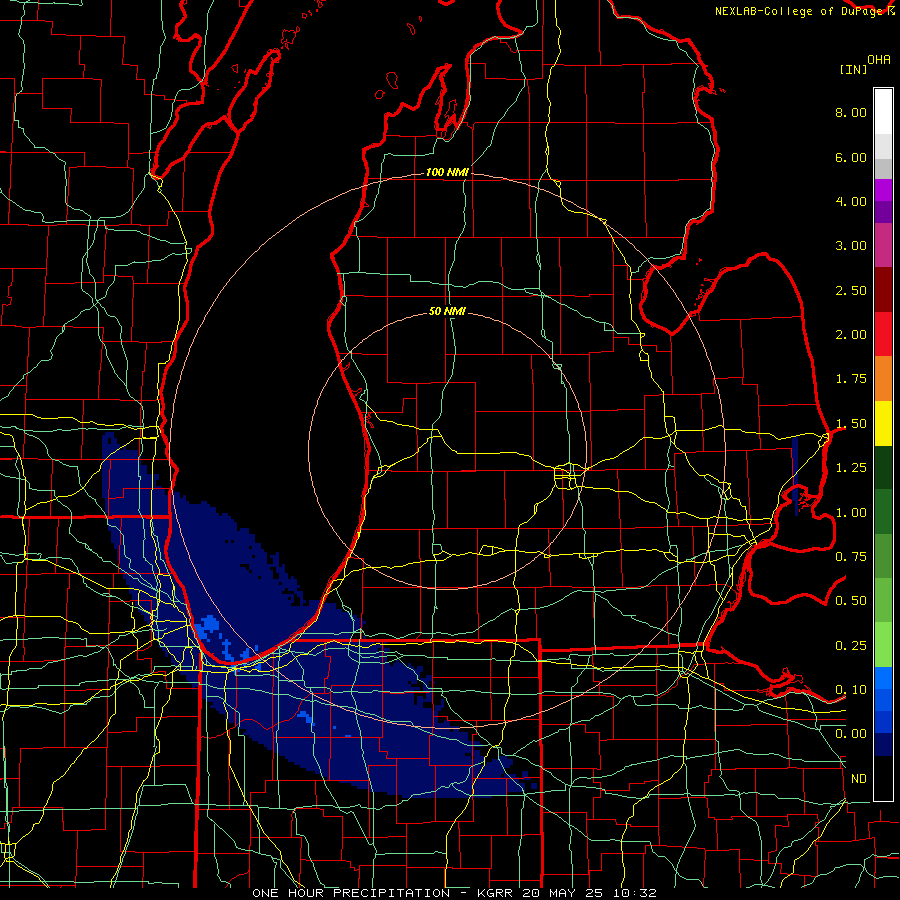Select the 1.25 legend value
Viewport: 900px width, 900px height.
[851, 468]
